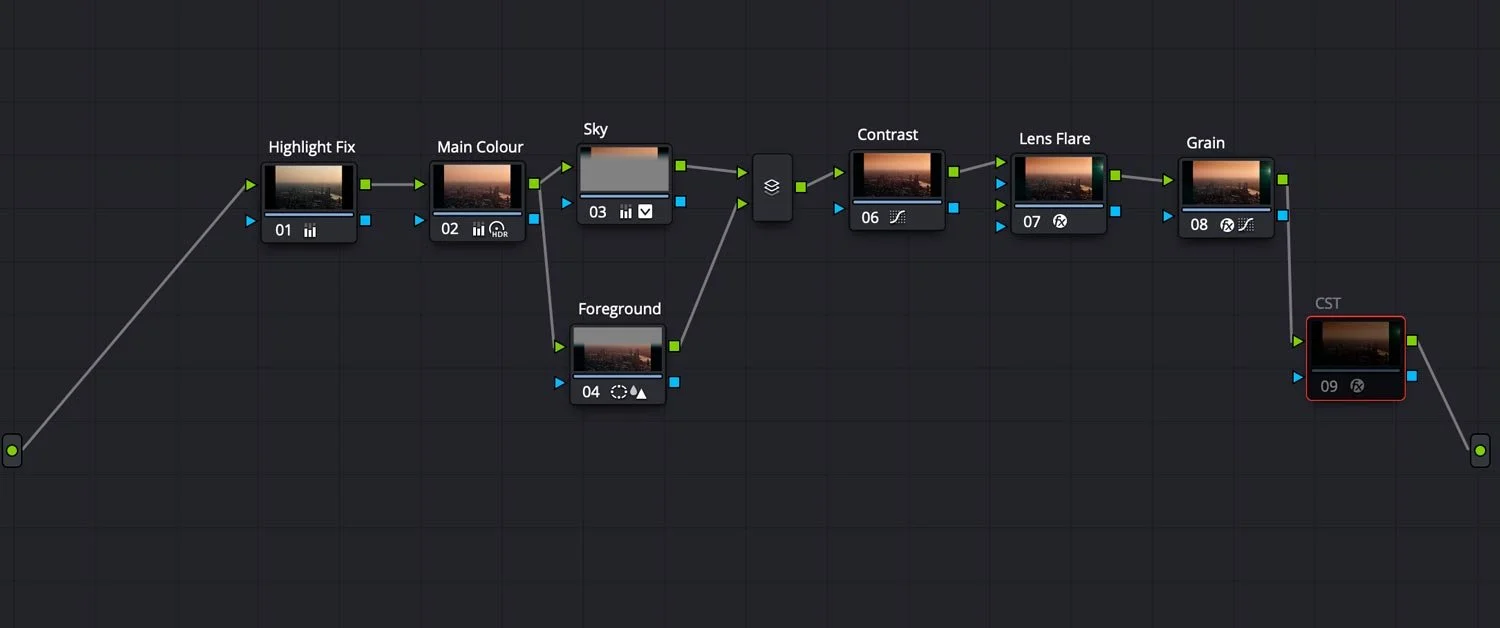1500x628 pixels.
Task: Click node number "06"
Action: click(870, 217)
